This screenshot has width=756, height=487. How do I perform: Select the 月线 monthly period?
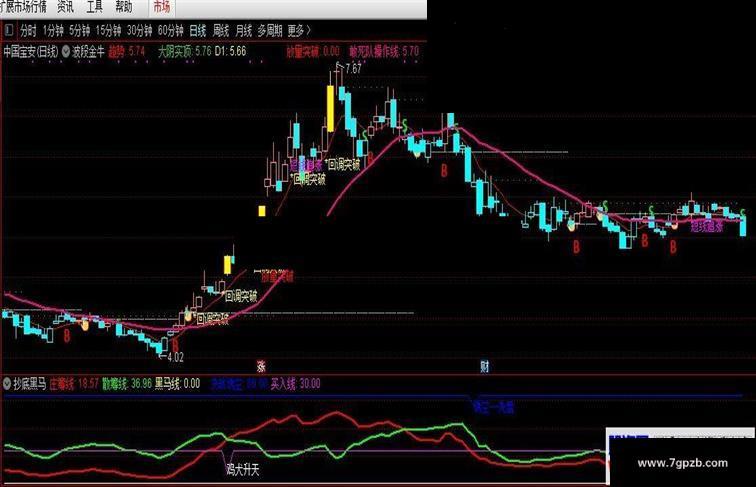pos(243,31)
